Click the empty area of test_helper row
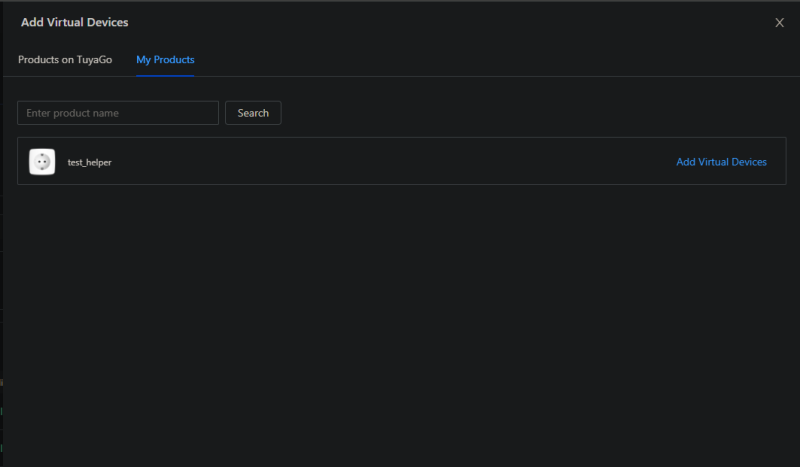The image size is (800, 467). point(393,161)
